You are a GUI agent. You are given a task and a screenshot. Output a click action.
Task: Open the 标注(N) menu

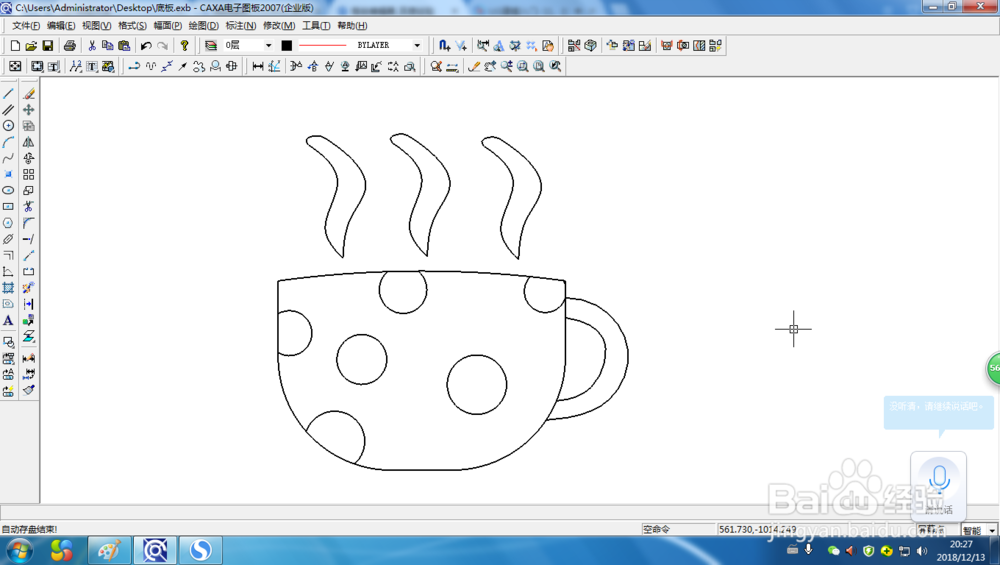pos(240,26)
